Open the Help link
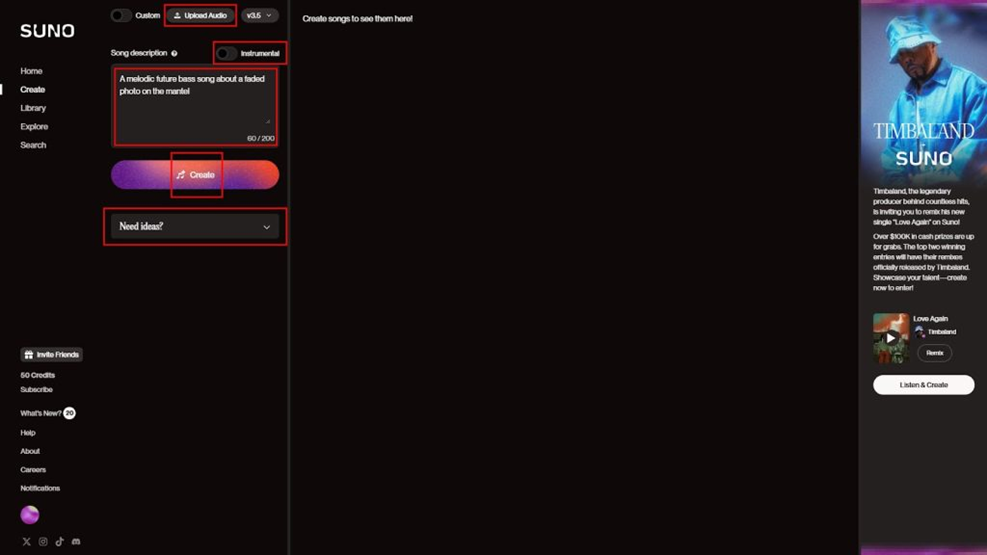987x555 pixels. tap(28, 433)
